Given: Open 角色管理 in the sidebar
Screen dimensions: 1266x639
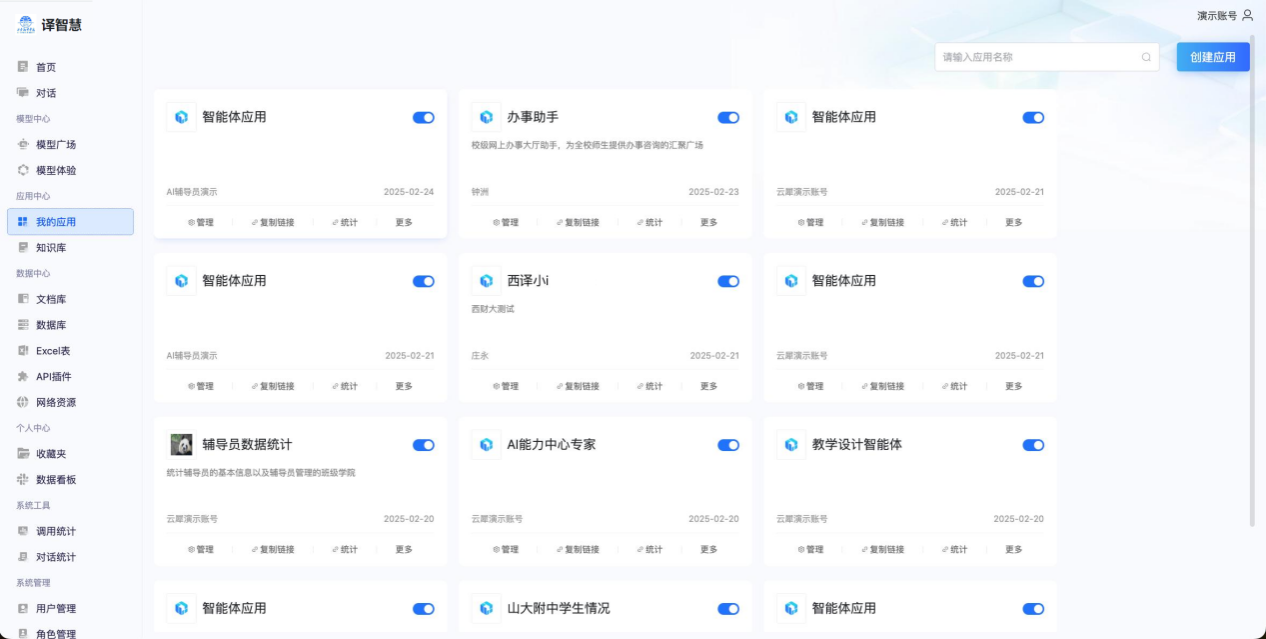Looking at the screenshot, I should (x=56, y=633).
